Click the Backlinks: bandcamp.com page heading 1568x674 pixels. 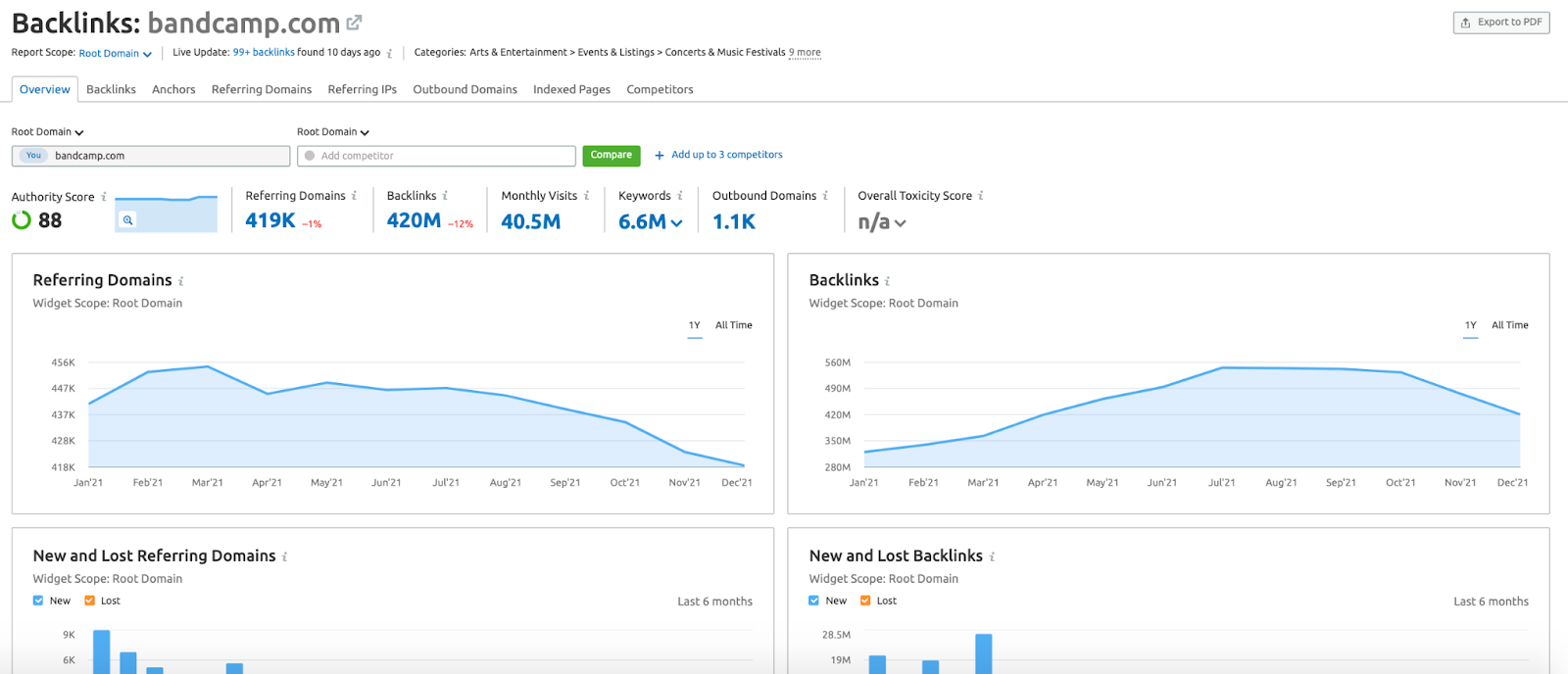175,23
